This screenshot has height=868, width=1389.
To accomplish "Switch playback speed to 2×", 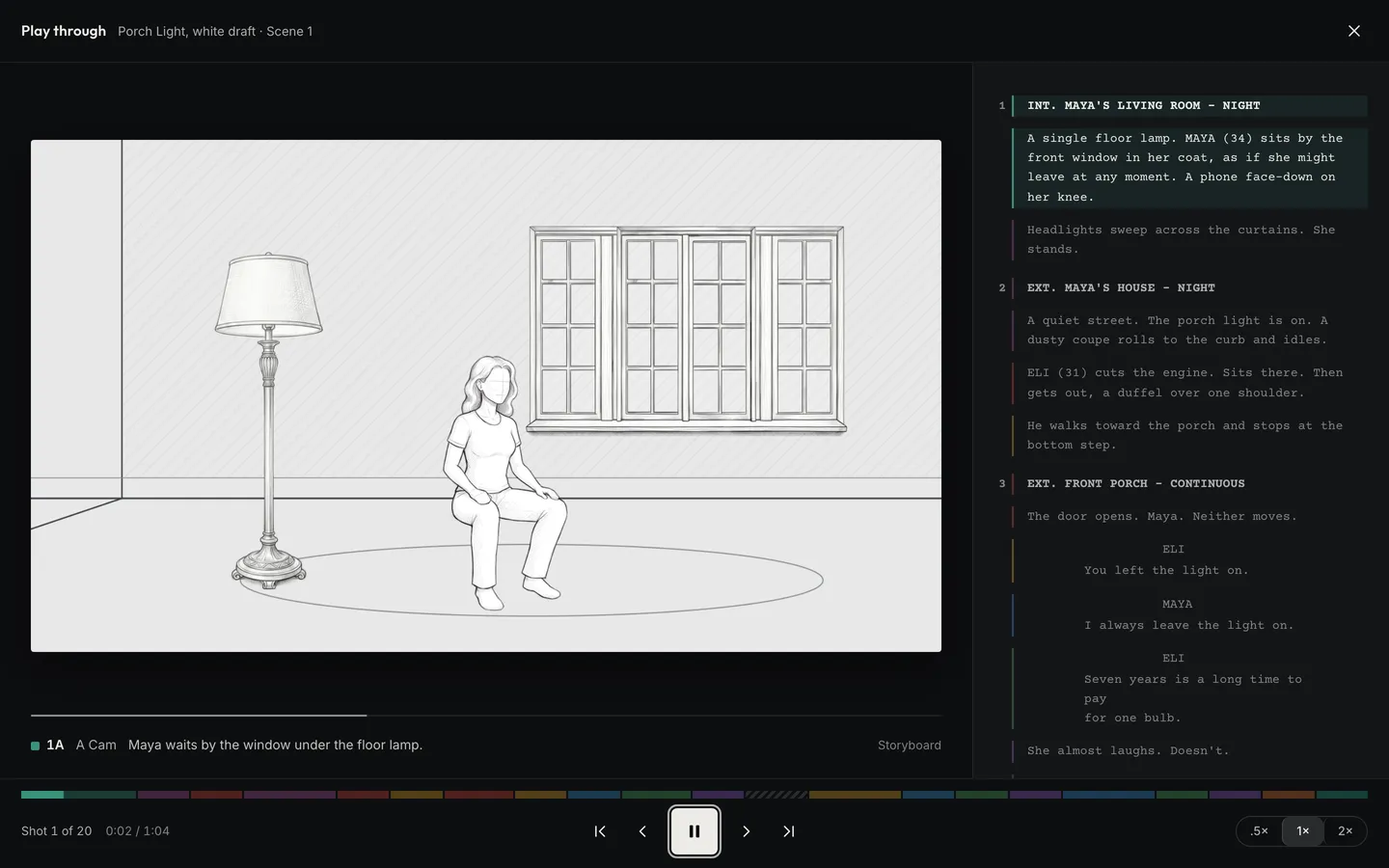I will tap(1345, 831).
